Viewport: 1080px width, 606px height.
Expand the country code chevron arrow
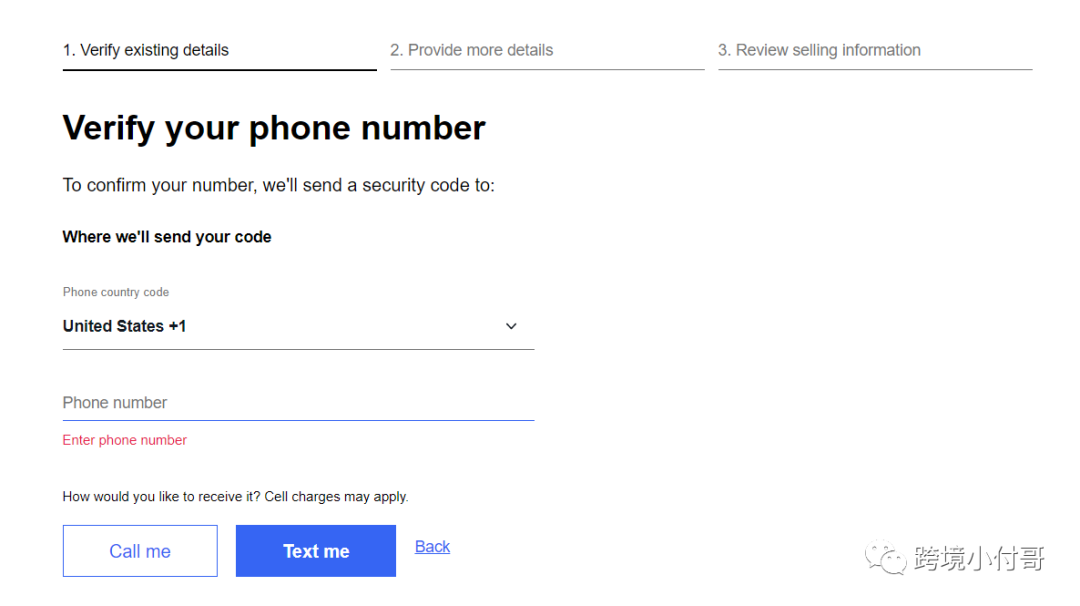point(511,326)
